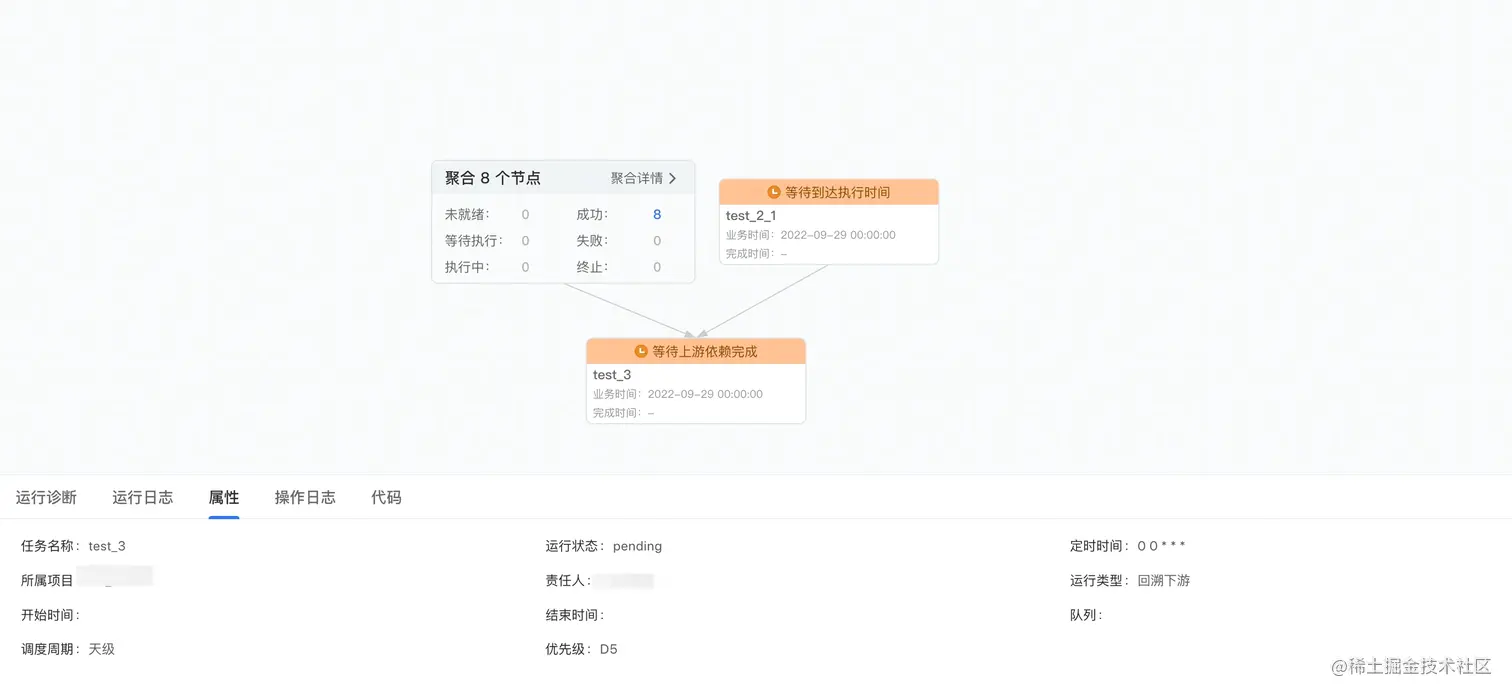Click the 失败 count value
Screen dimensions: 1512x697
pyautogui.click(x=657, y=241)
